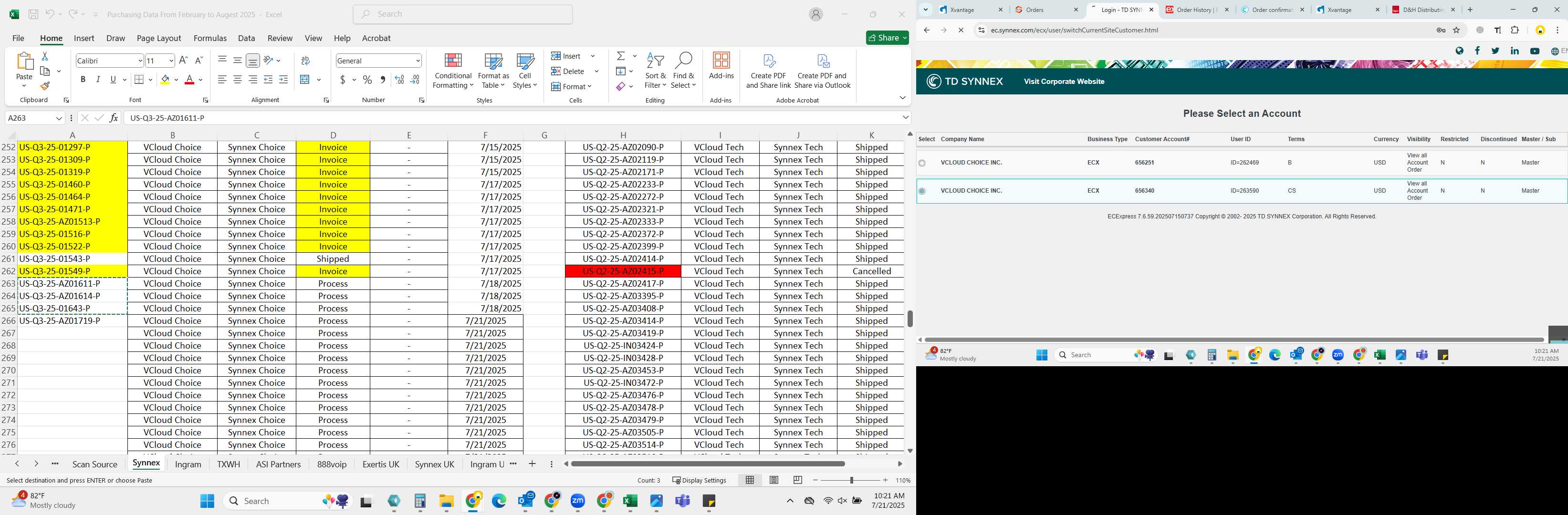
Task: Click the Excel vertical scrollbar thumb
Action: point(910,319)
